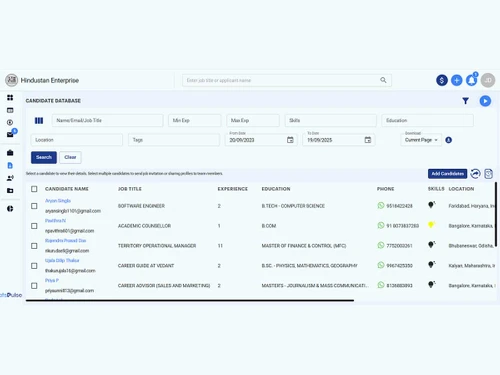Image resolution: width=500 pixels, height=375 pixels.
Task: Click the yellow skills bulb icon
Action: pyautogui.click(x=431, y=225)
